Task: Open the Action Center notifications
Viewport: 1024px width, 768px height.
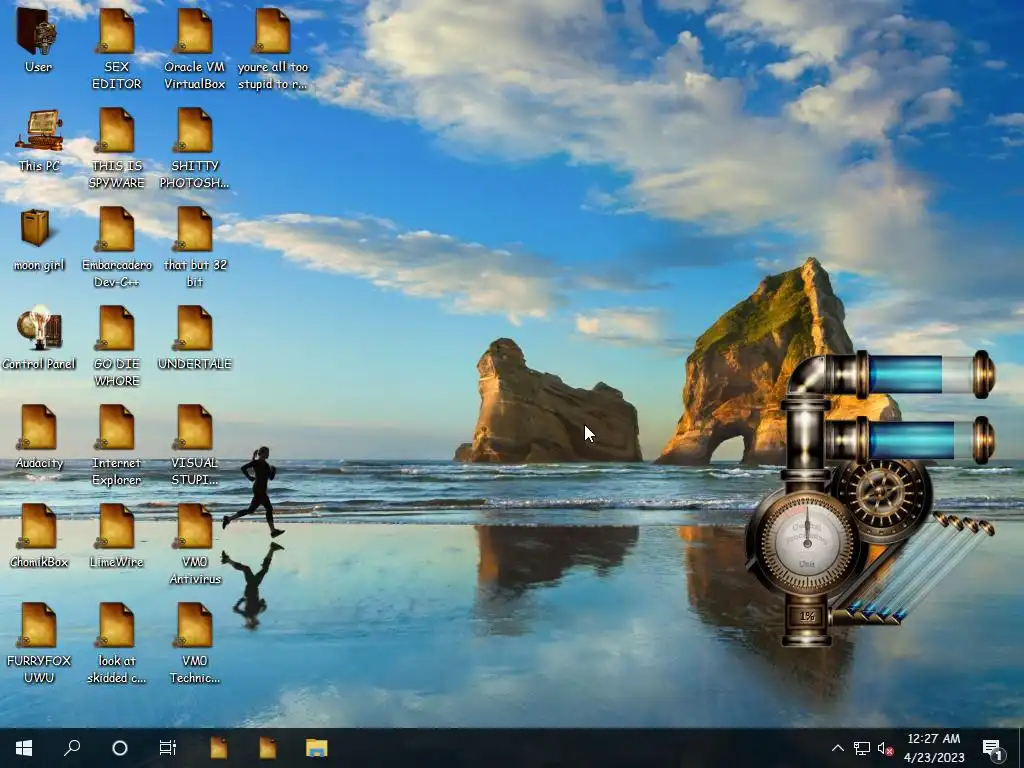Action: [x=992, y=748]
